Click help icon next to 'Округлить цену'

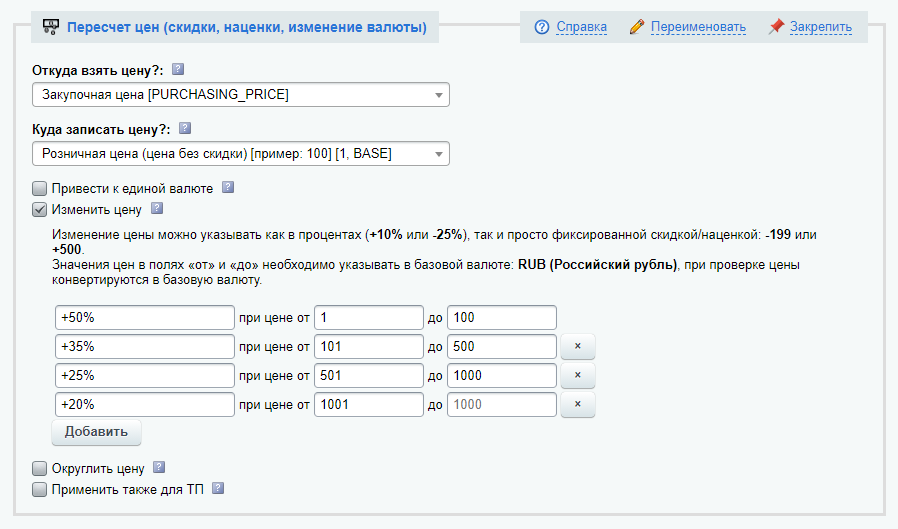(158, 467)
